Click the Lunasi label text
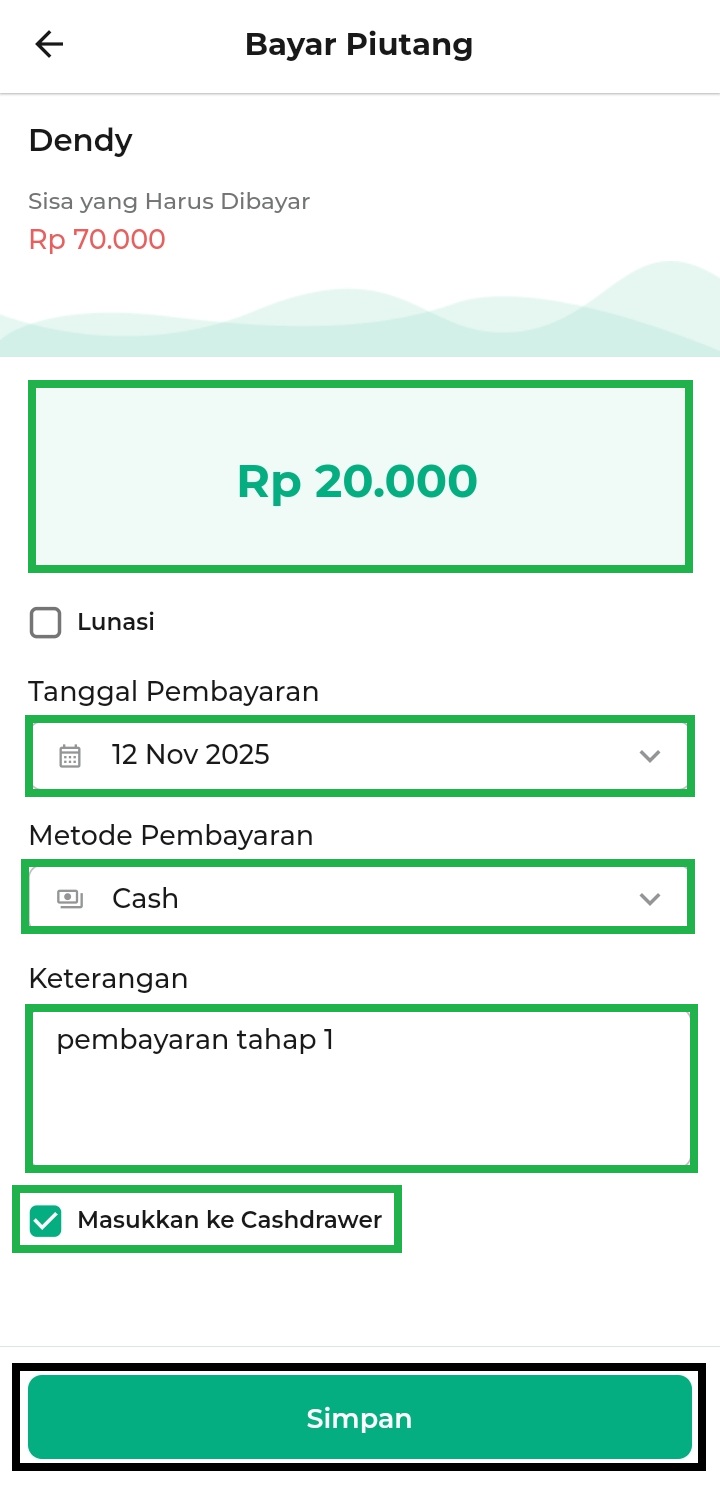 [116, 623]
